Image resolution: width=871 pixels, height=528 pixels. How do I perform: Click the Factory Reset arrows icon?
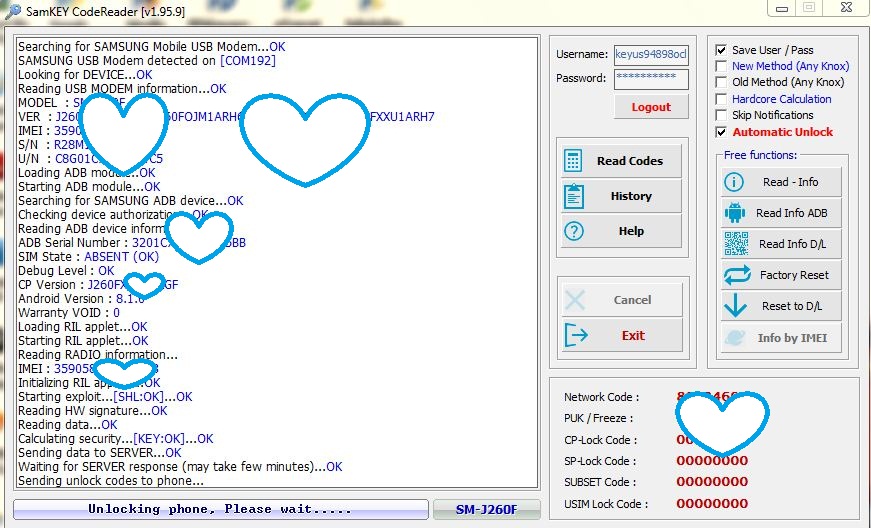coord(737,275)
